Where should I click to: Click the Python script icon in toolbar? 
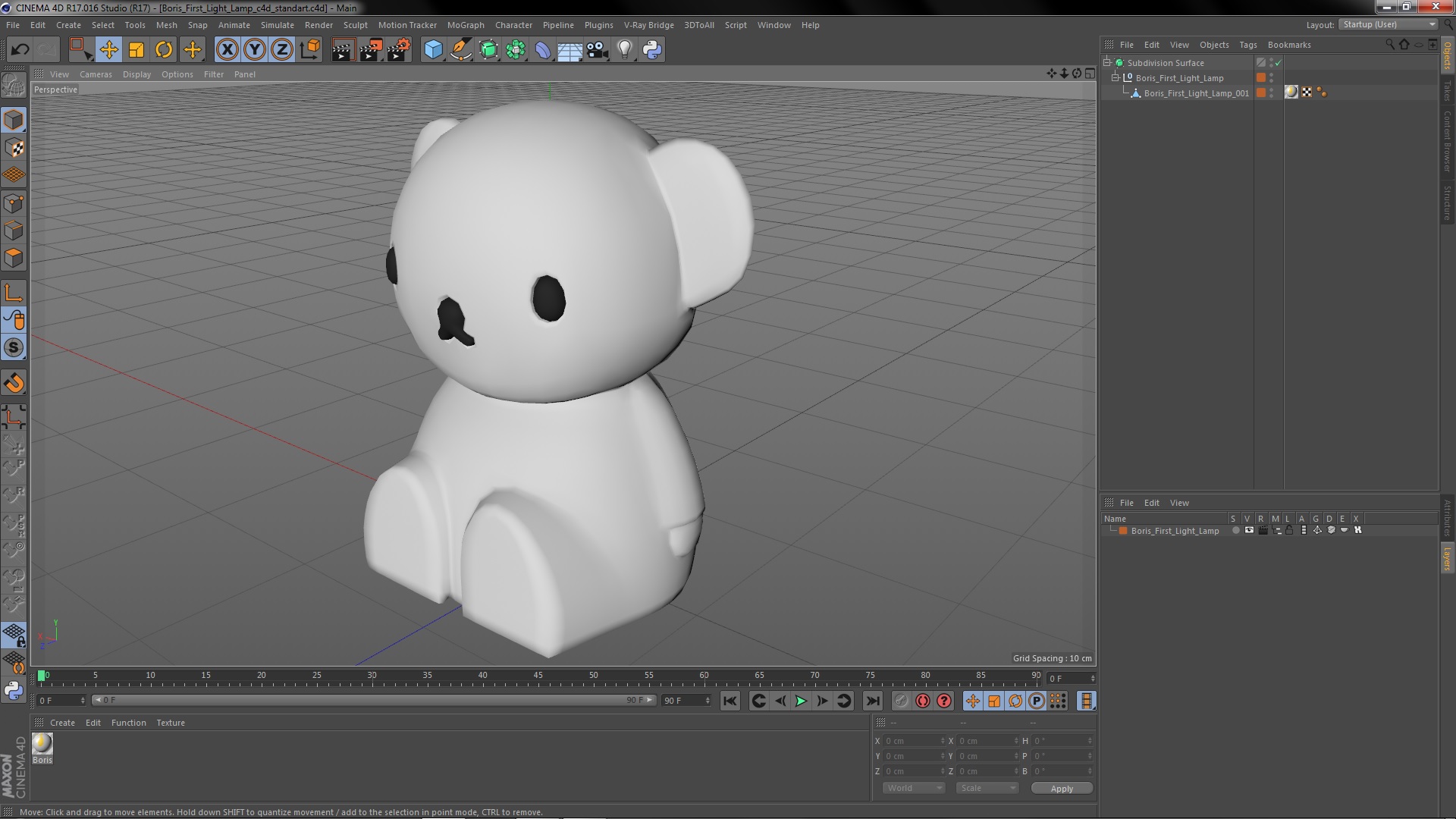pos(651,50)
